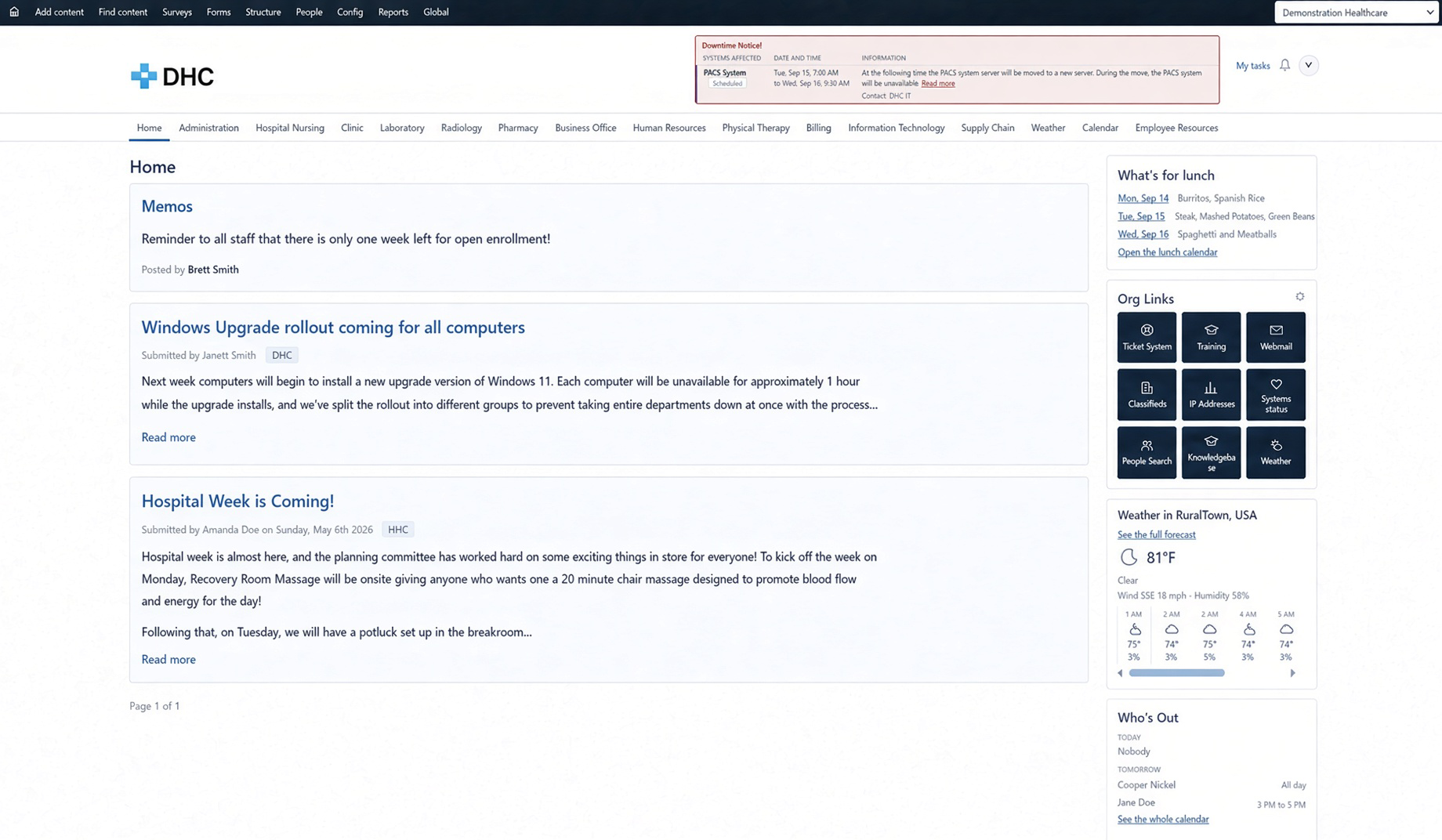Go to Clinic section
1442x840 pixels.
pyautogui.click(x=352, y=128)
